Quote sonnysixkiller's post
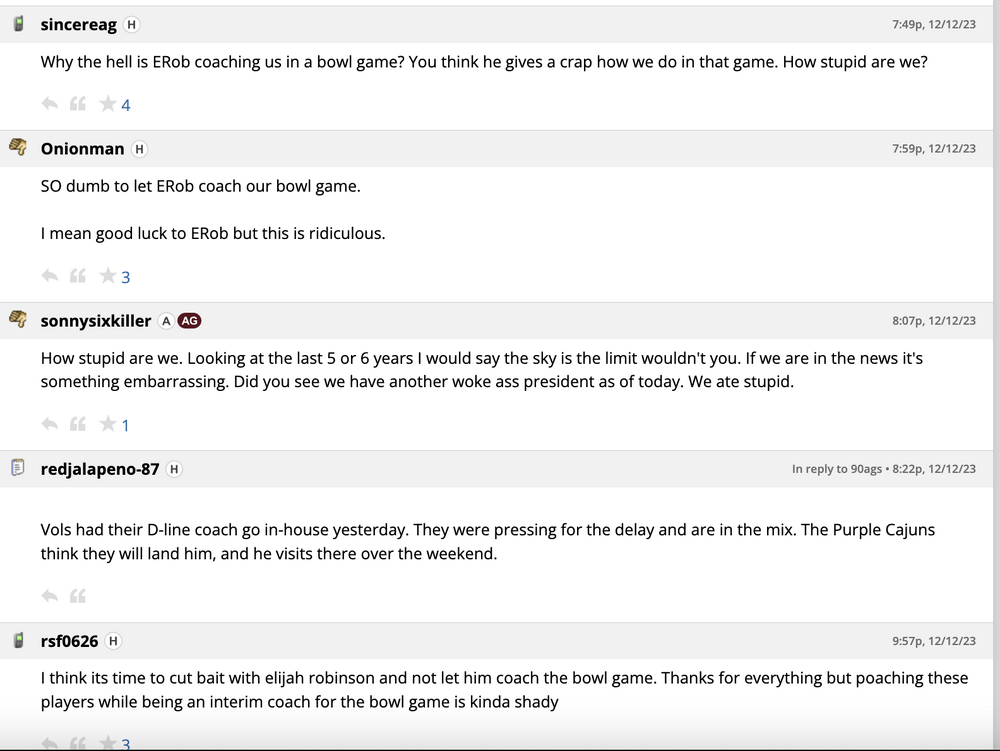Image resolution: width=1000 pixels, height=751 pixels. pyautogui.click(x=78, y=424)
